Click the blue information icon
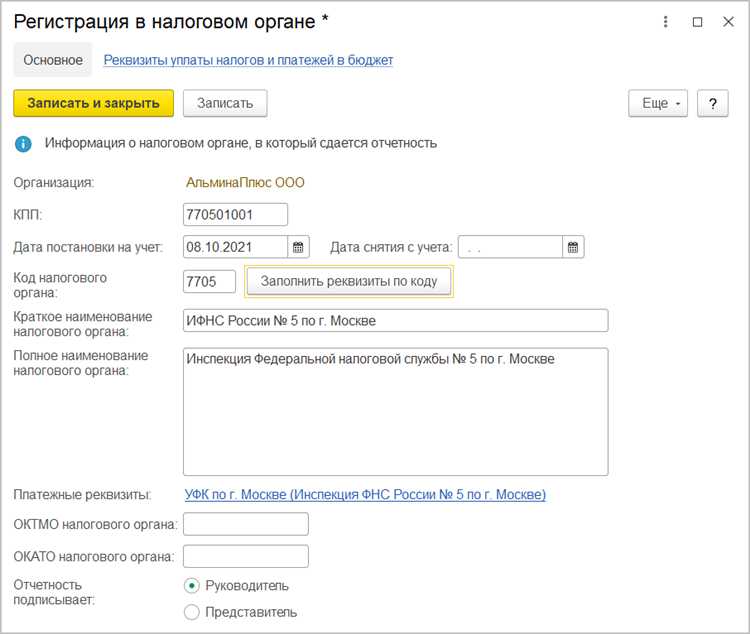Image resolution: width=750 pixels, height=634 pixels. 23,144
